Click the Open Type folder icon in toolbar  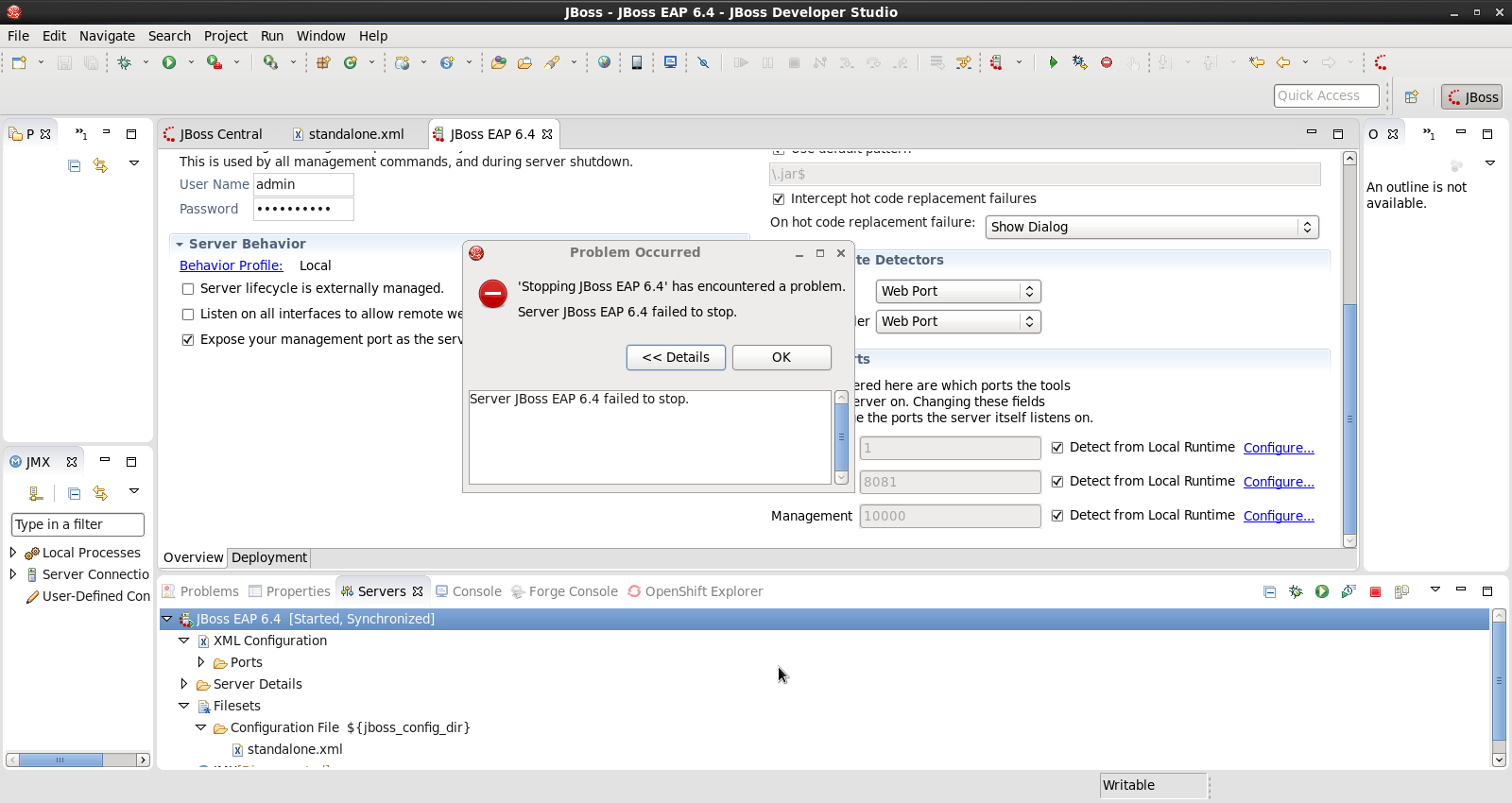(x=498, y=62)
